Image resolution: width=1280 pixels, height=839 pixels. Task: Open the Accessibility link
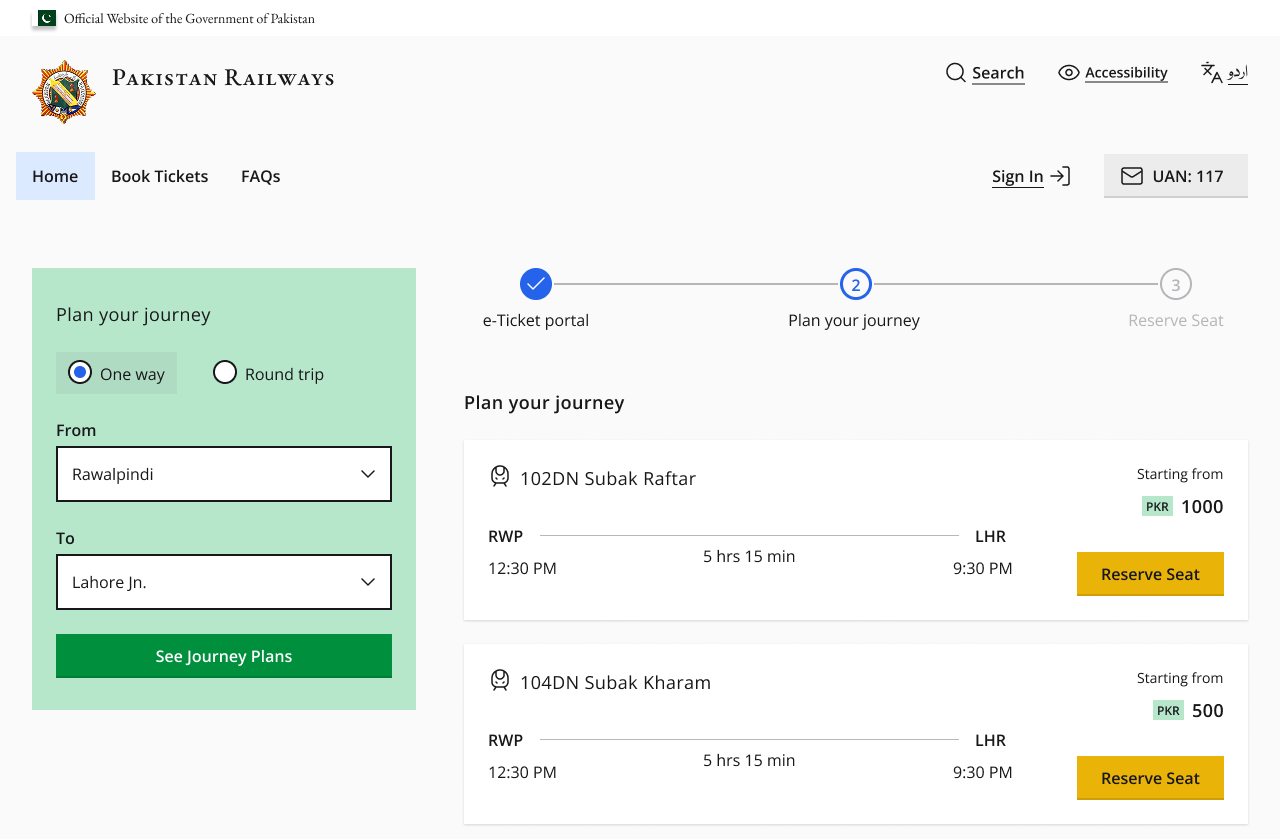tap(1126, 73)
